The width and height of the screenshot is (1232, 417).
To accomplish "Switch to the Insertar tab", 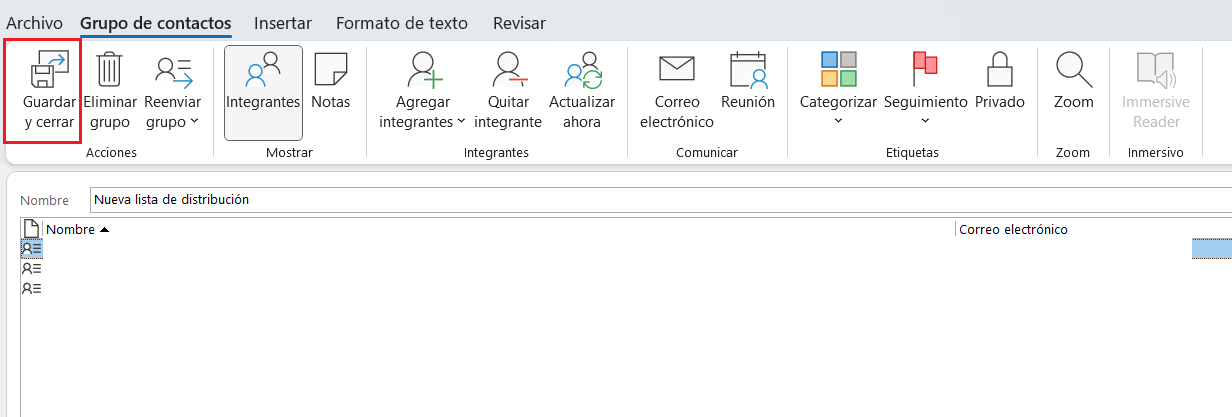I will coord(283,23).
